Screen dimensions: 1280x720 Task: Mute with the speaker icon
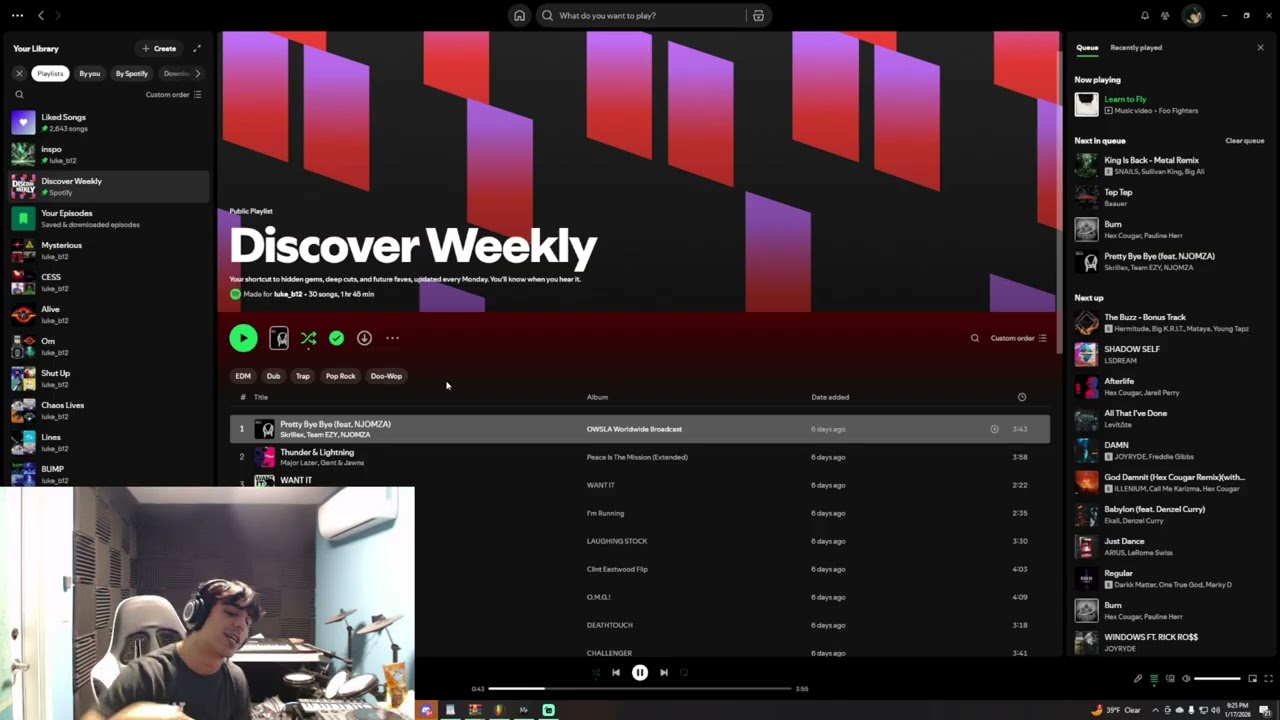[x=1186, y=679]
